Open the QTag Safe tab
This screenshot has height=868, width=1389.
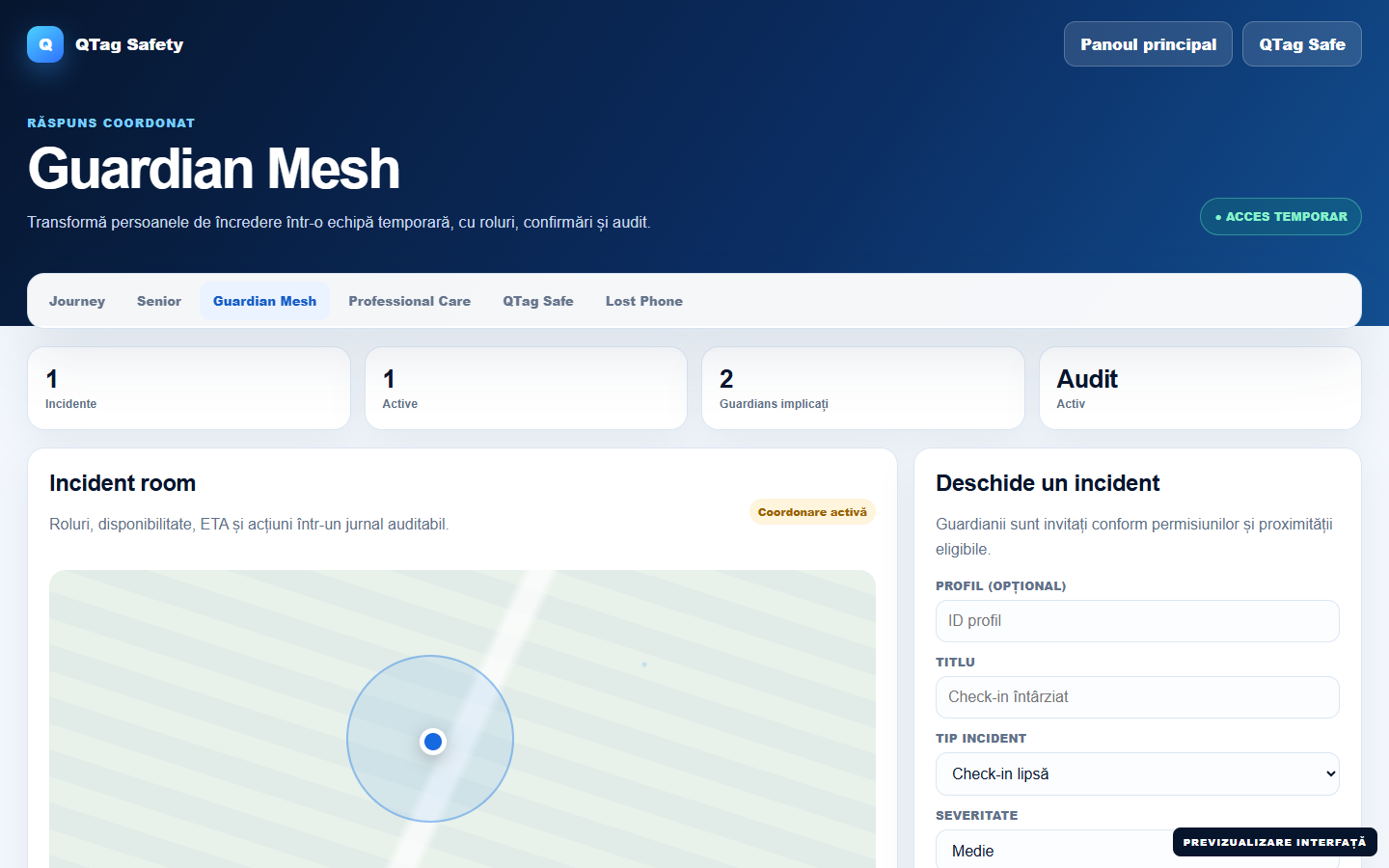click(538, 301)
